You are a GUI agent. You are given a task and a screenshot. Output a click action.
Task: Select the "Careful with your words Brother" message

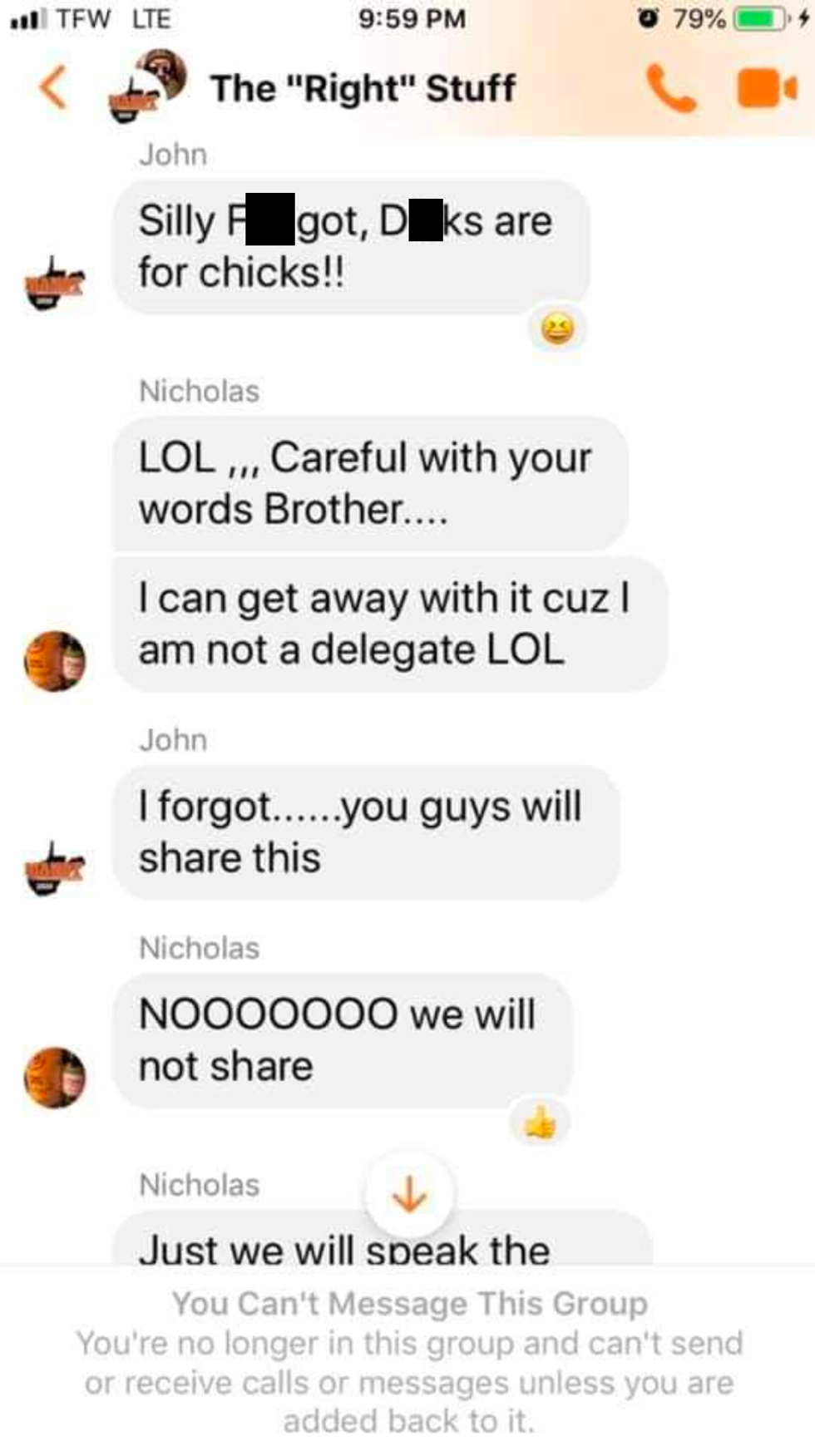pyautogui.click(x=370, y=483)
